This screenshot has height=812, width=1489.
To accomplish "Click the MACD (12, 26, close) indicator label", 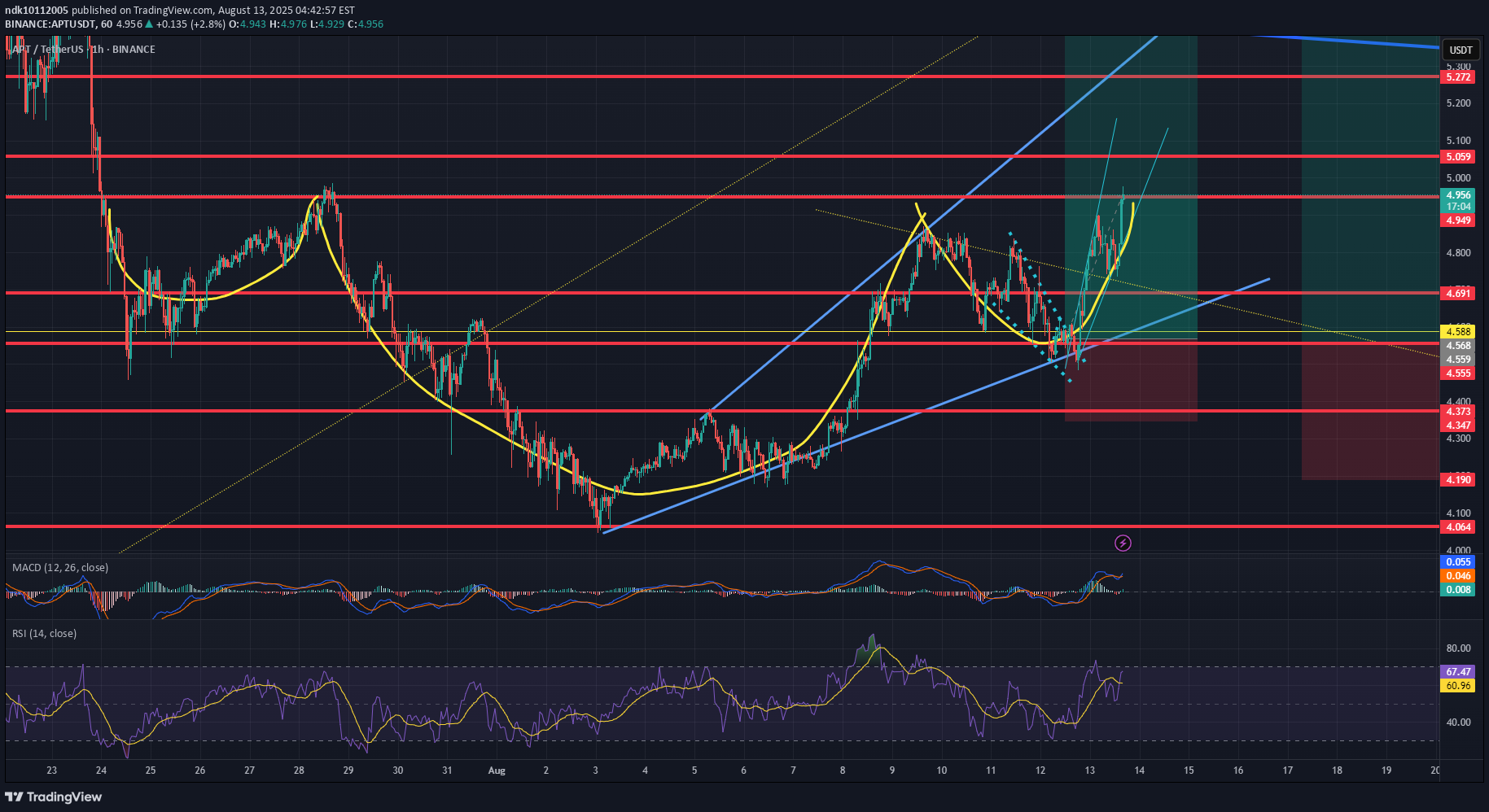I will tap(59, 567).
